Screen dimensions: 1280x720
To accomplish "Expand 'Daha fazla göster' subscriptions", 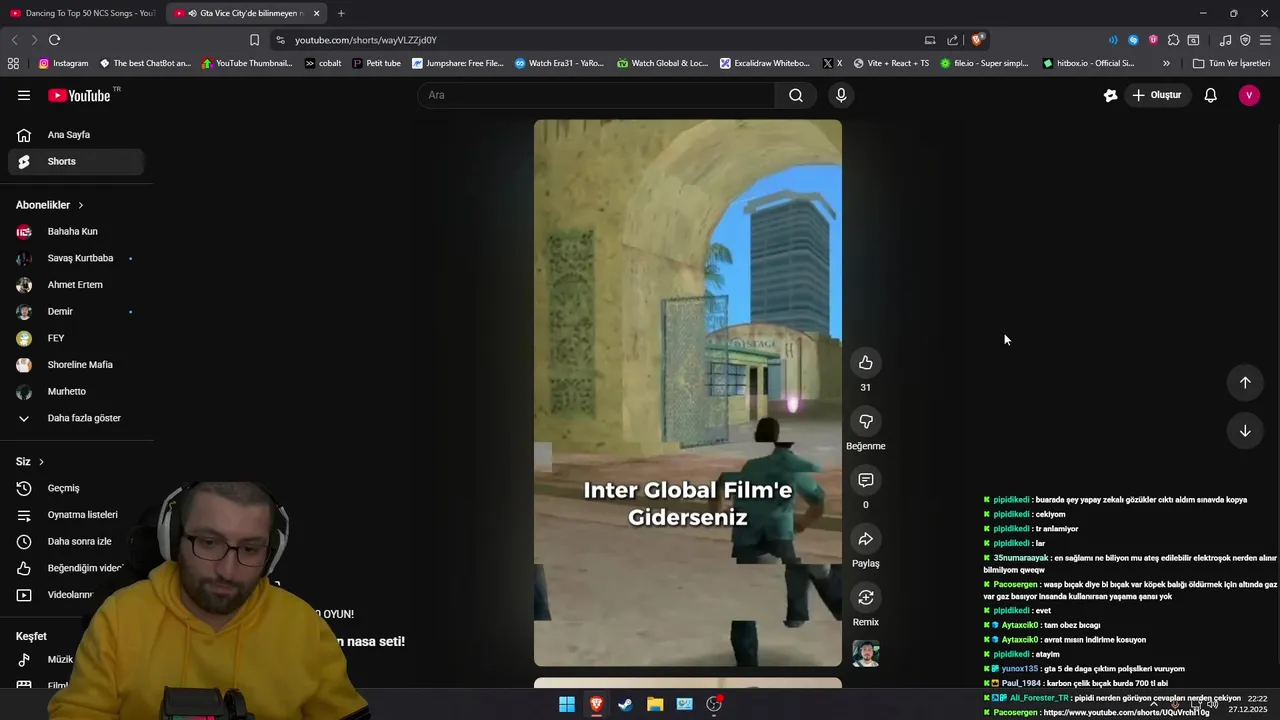I will point(76,418).
